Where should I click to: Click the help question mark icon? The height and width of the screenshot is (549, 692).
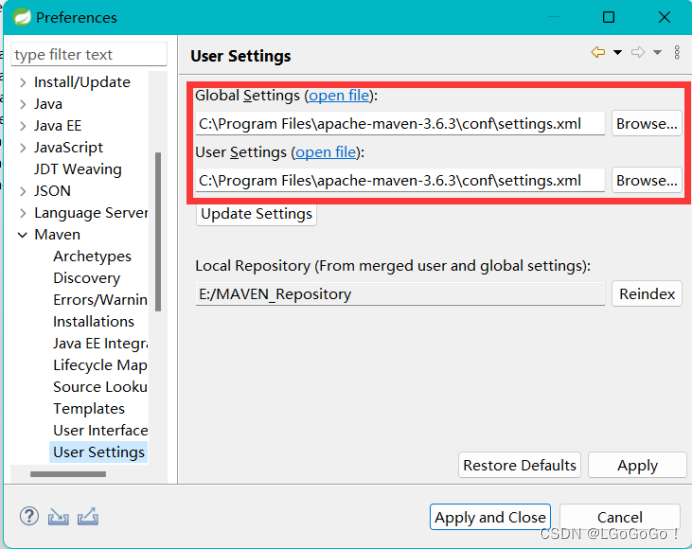(29, 517)
